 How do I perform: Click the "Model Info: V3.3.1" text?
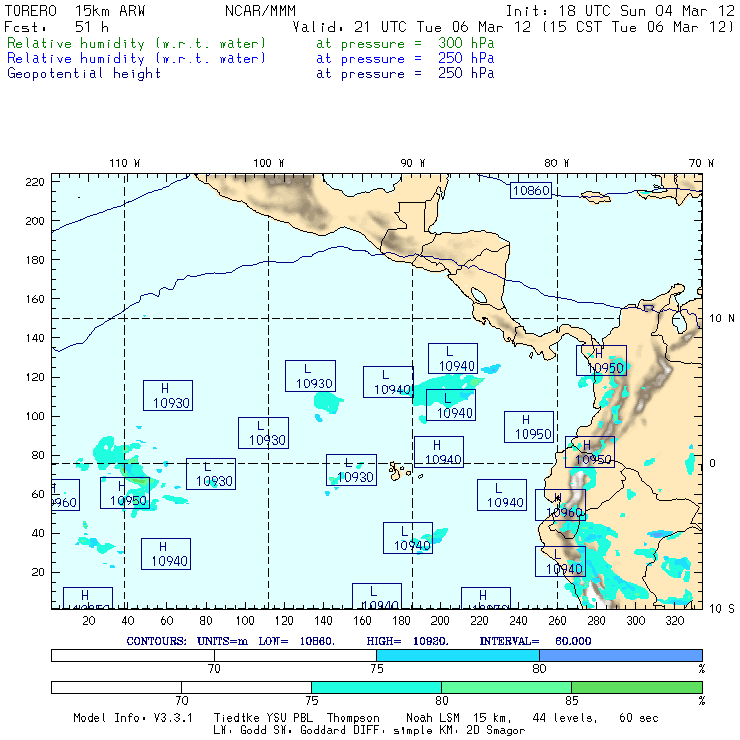point(133,718)
